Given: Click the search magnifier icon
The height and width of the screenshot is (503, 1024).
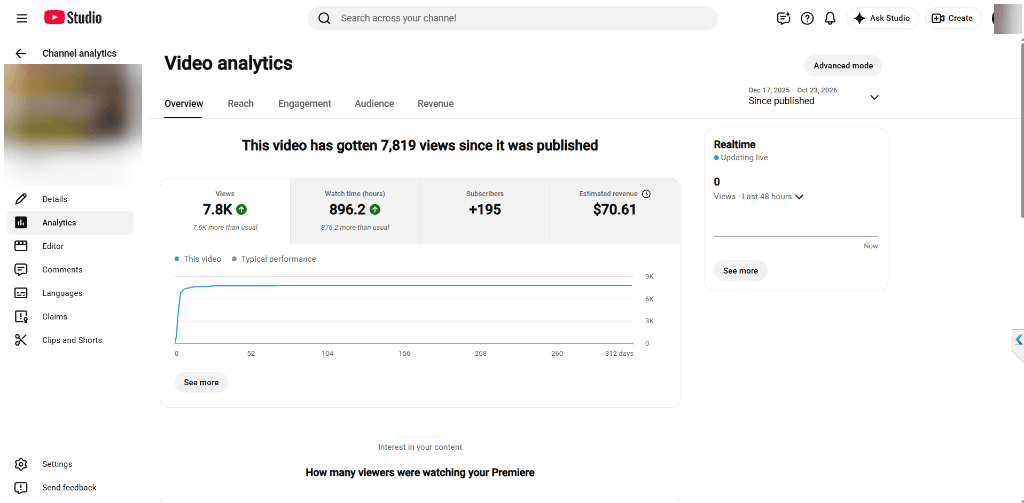Looking at the screenshot, I should click(x=324, y=18).
